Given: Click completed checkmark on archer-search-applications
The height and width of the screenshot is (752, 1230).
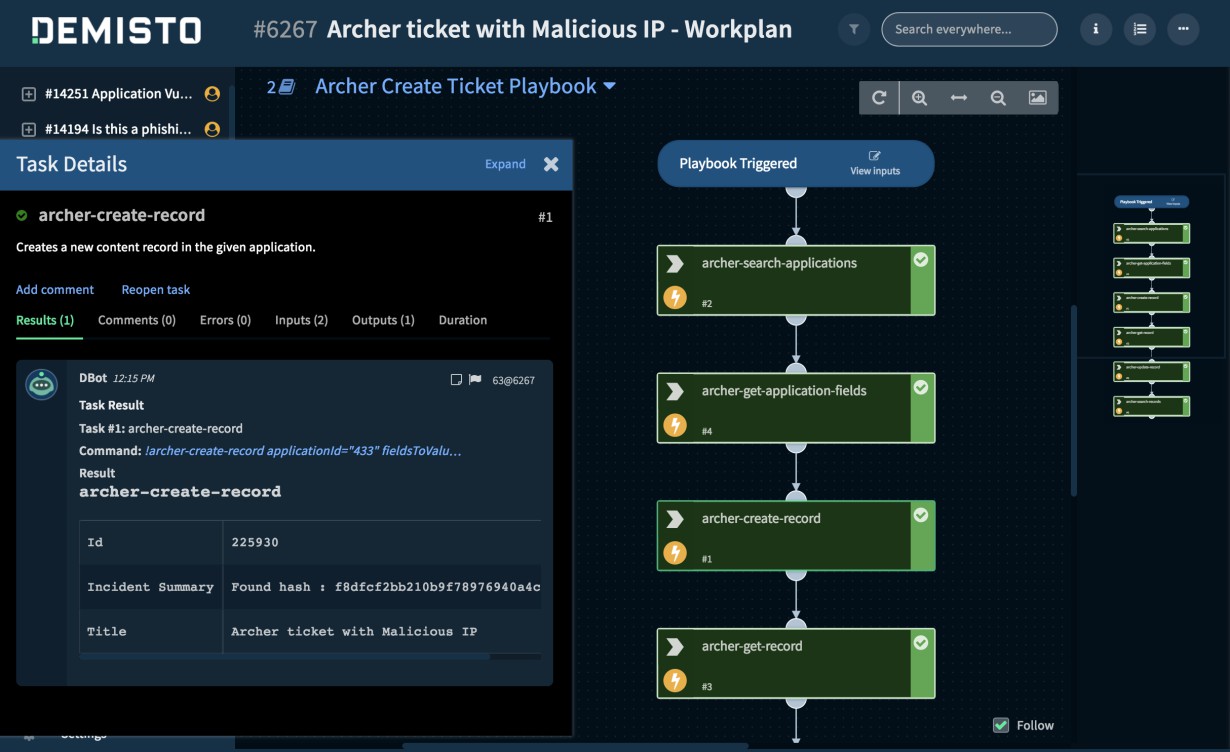Looking at the screenshot, I should coord(921,259).
